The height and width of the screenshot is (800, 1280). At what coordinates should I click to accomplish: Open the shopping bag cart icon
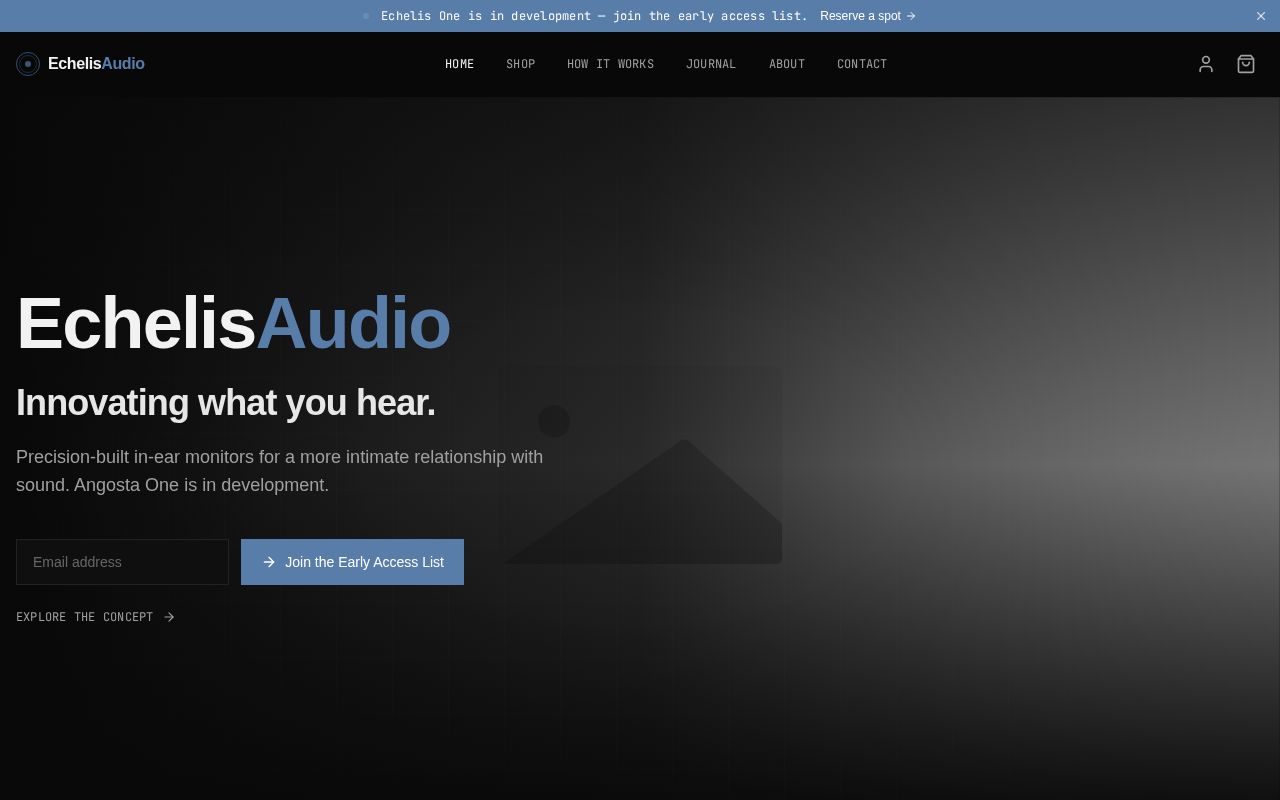pyautogui.click(x=1246, y=64)
